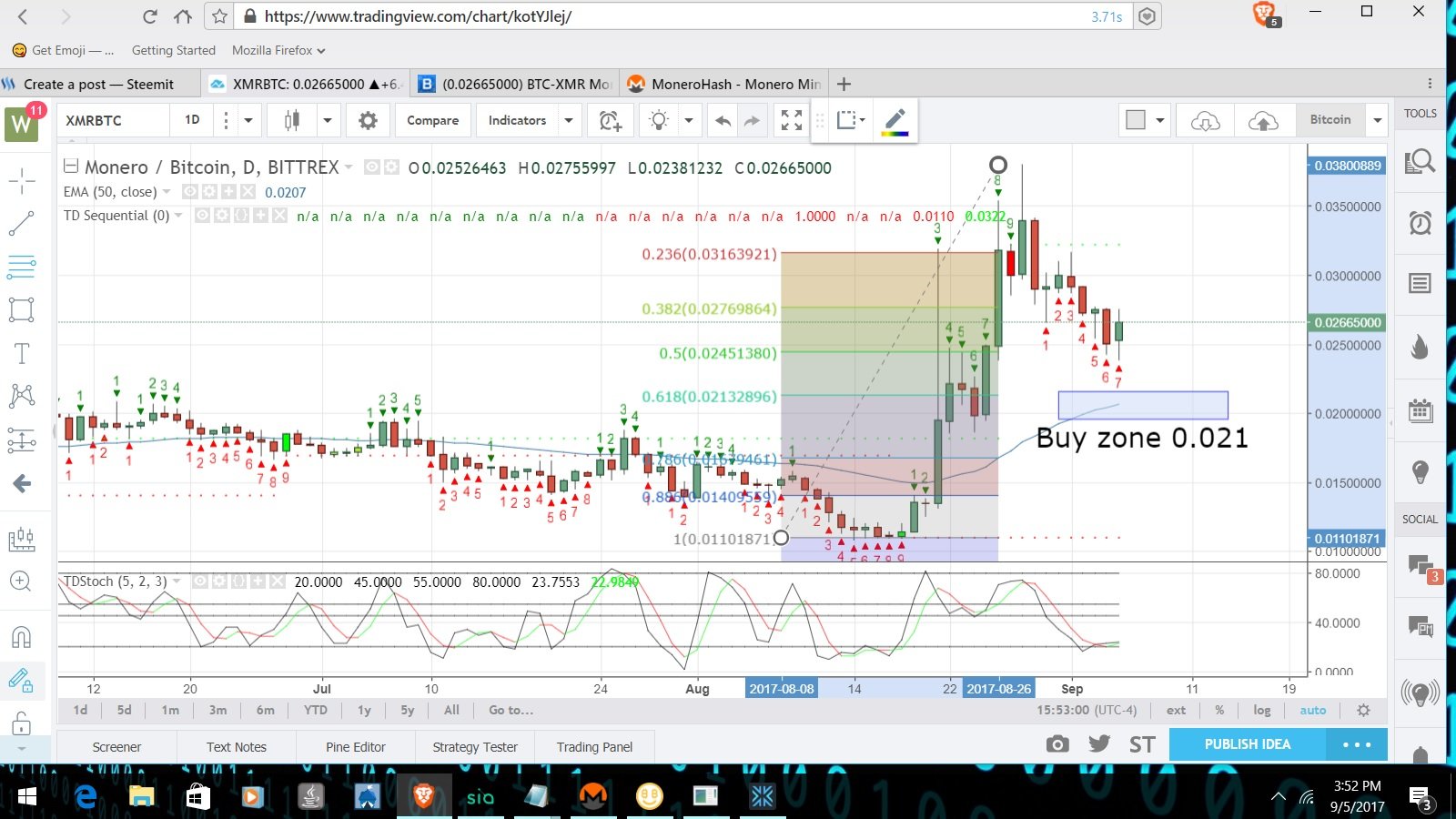Open the dashed-rectangle tool dropdown

(x=850, y=120)
